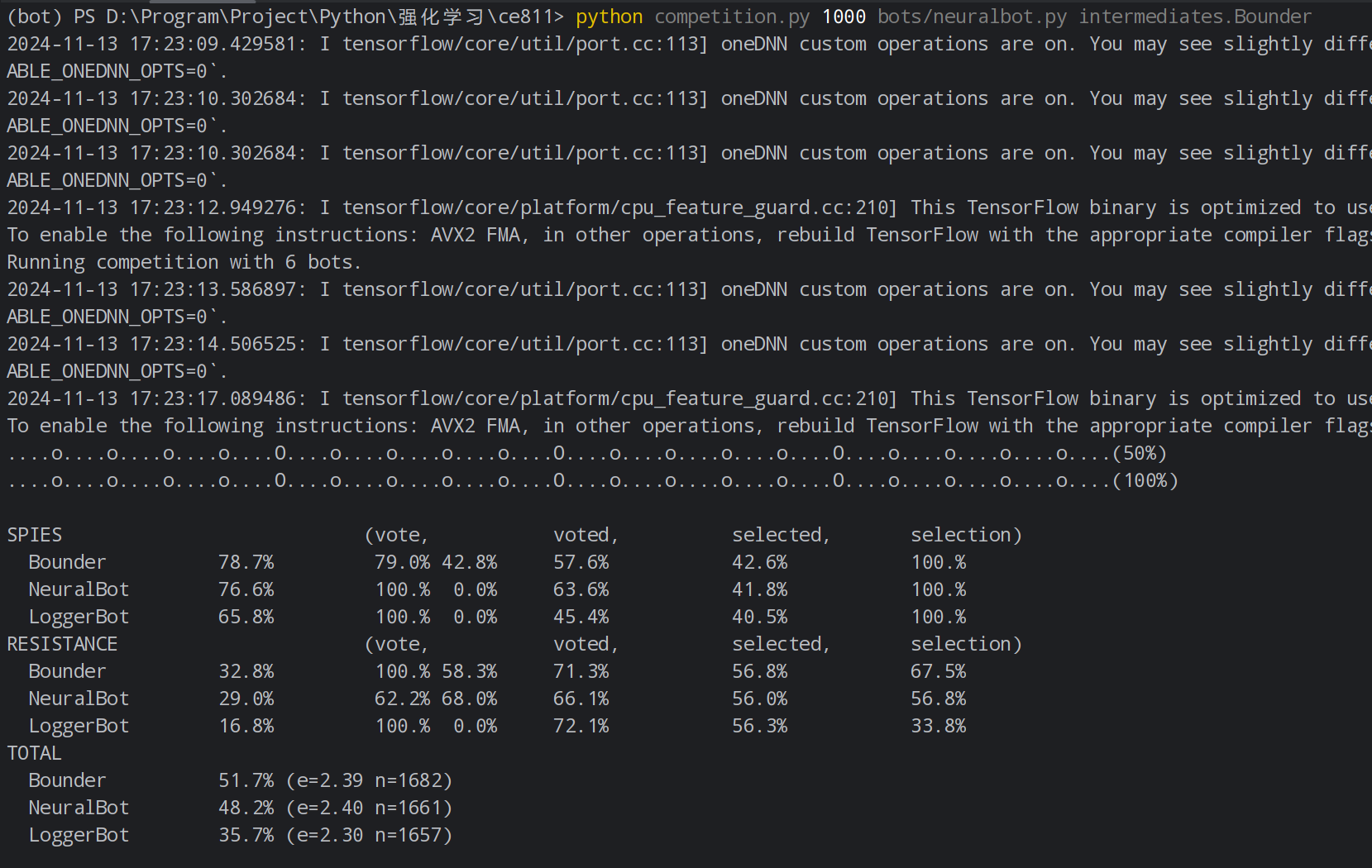This screenshot has width=1372, height=868.
Task: Click Bounder's resistance win rate '32.8%'
Action: 246,671
